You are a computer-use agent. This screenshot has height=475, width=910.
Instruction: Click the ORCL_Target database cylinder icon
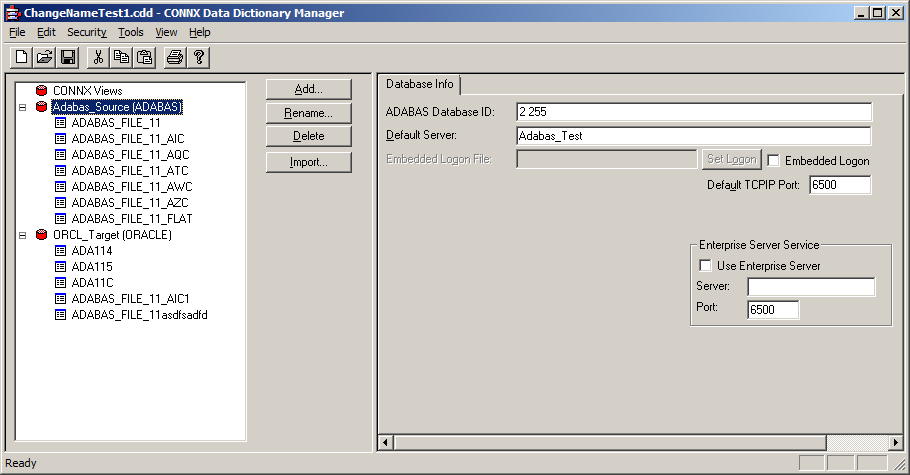41,235
